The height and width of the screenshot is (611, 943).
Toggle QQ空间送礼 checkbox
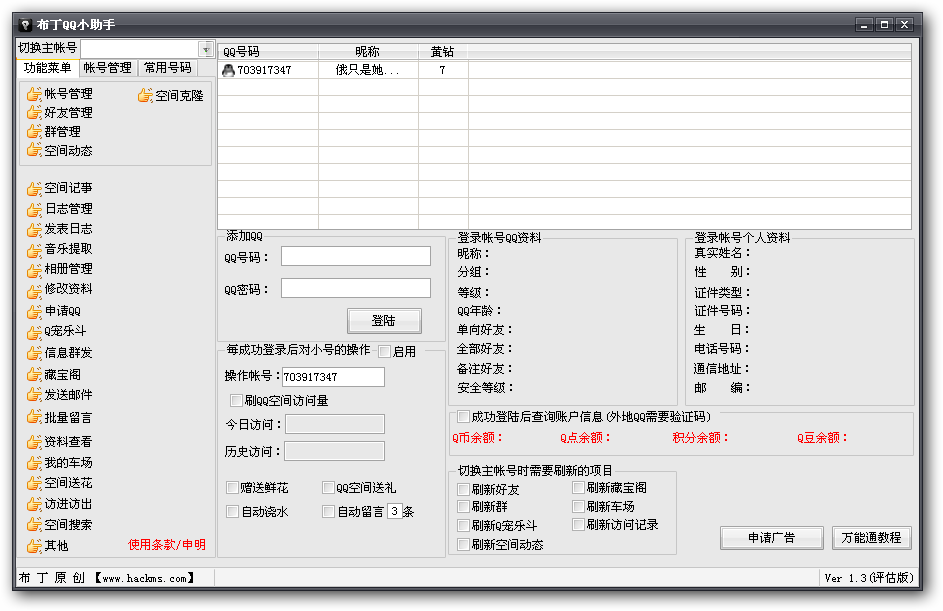coord(328,487)
